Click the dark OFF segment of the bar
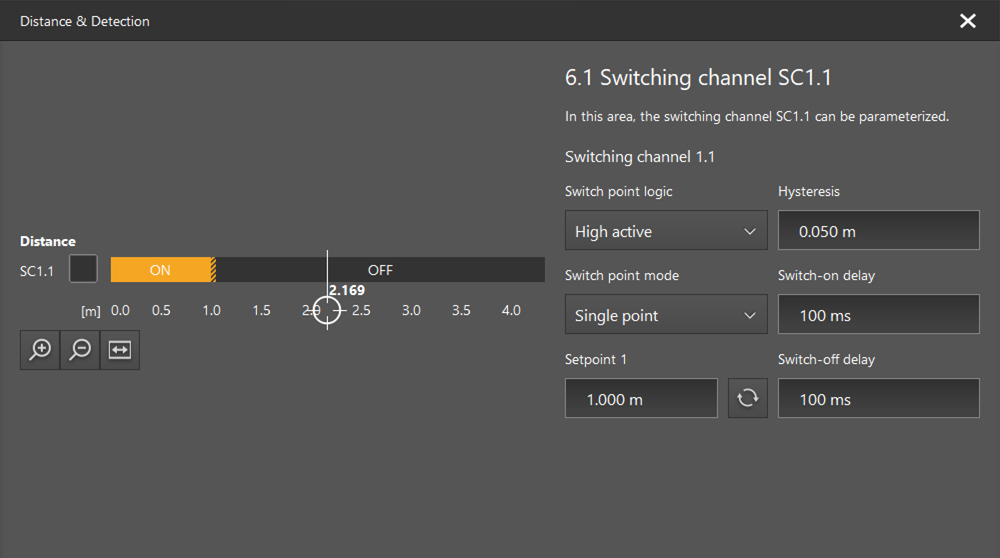The width and height of the screenshot is (1000, 558). pos(380,270)
